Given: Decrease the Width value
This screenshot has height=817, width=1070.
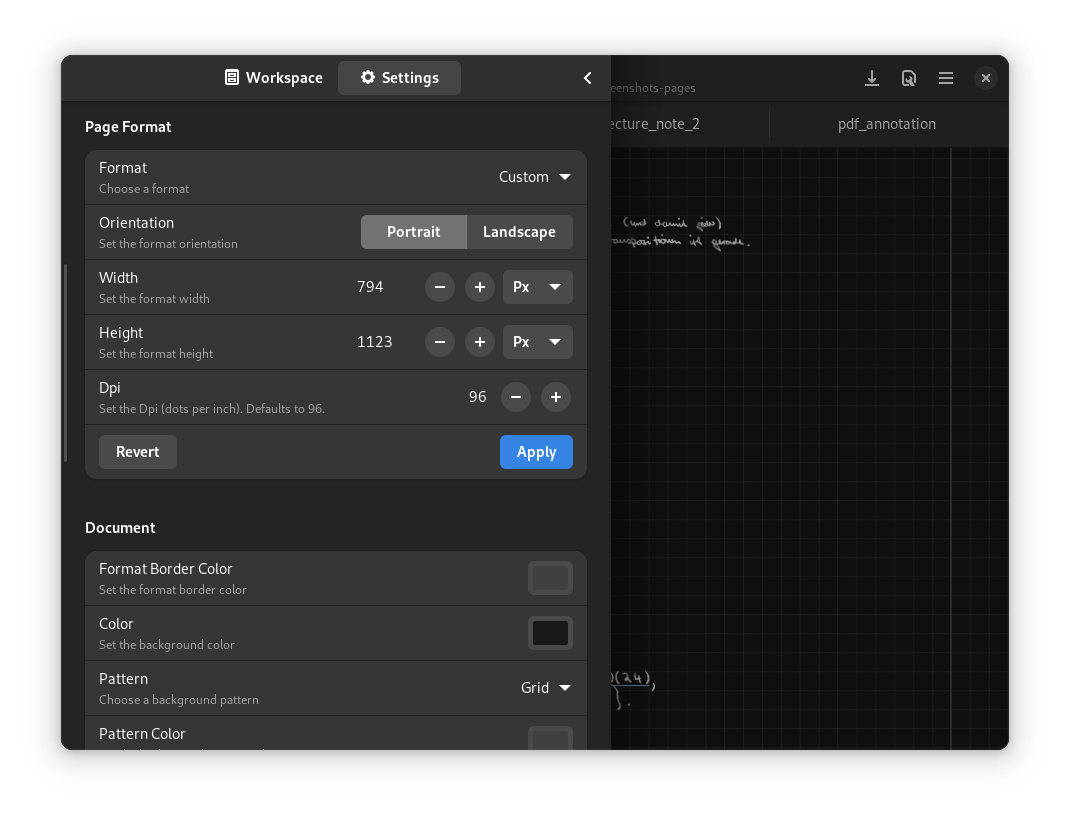Looking at the screenshot, I should pyautogui.click(x=439, y=287).
